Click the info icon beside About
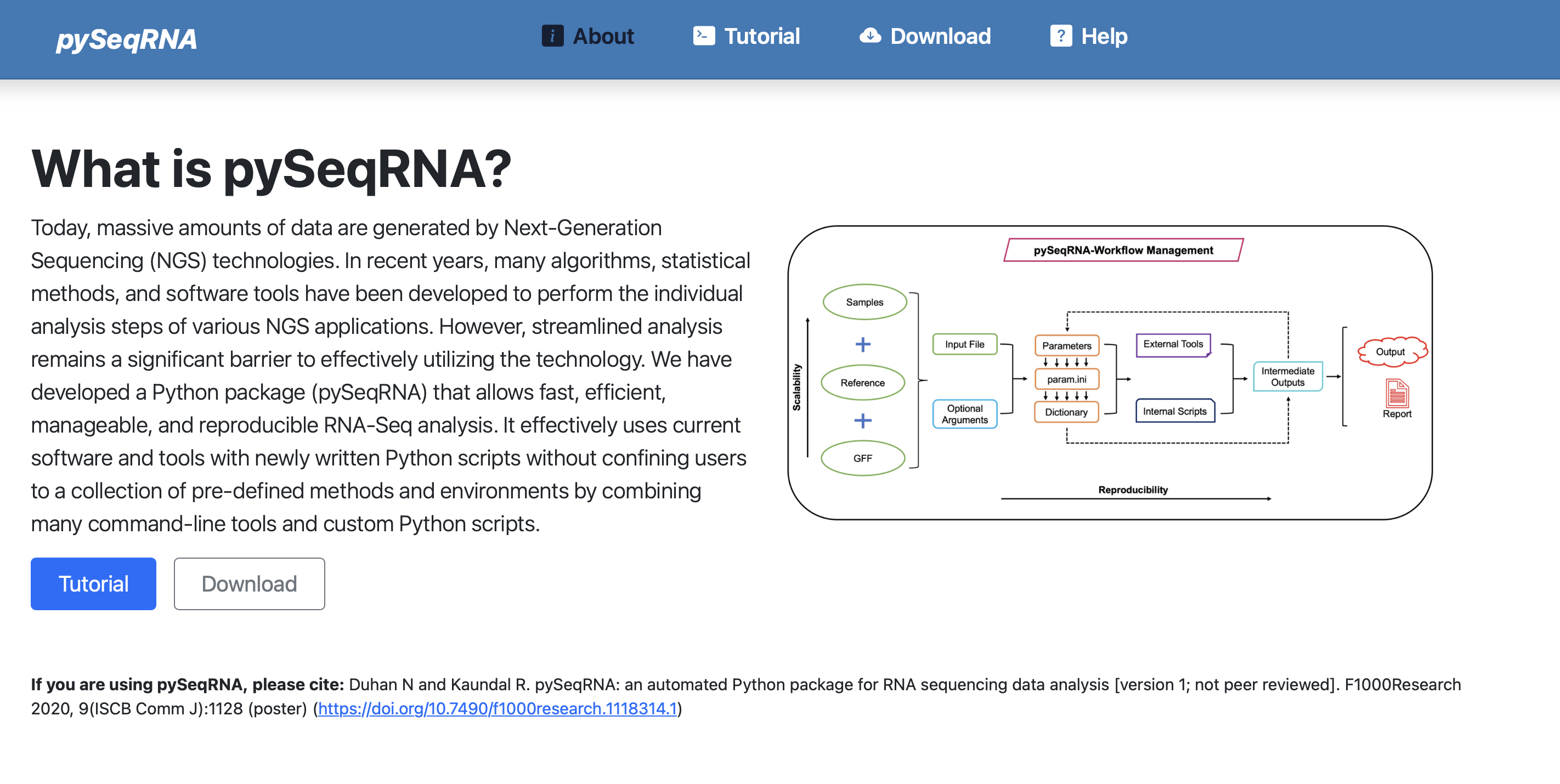Viewport: 1560px width, 784px height. (x=552, y=36)
